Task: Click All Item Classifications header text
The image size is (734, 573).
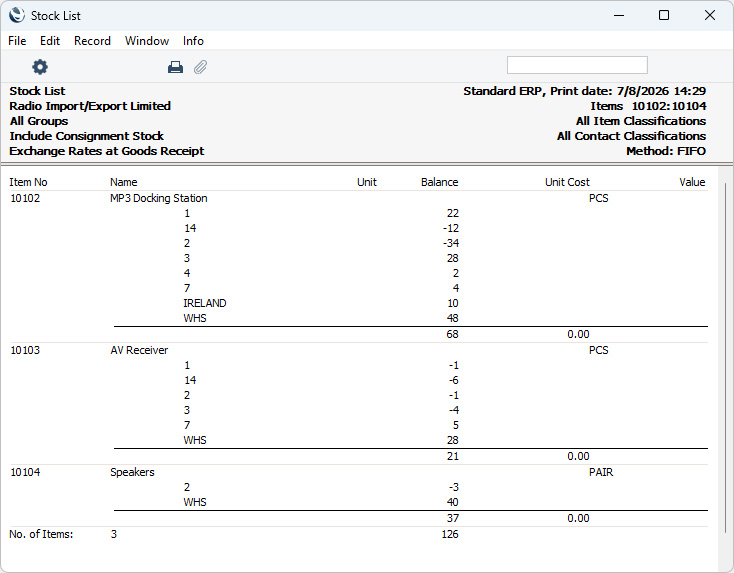Action: 641,121
